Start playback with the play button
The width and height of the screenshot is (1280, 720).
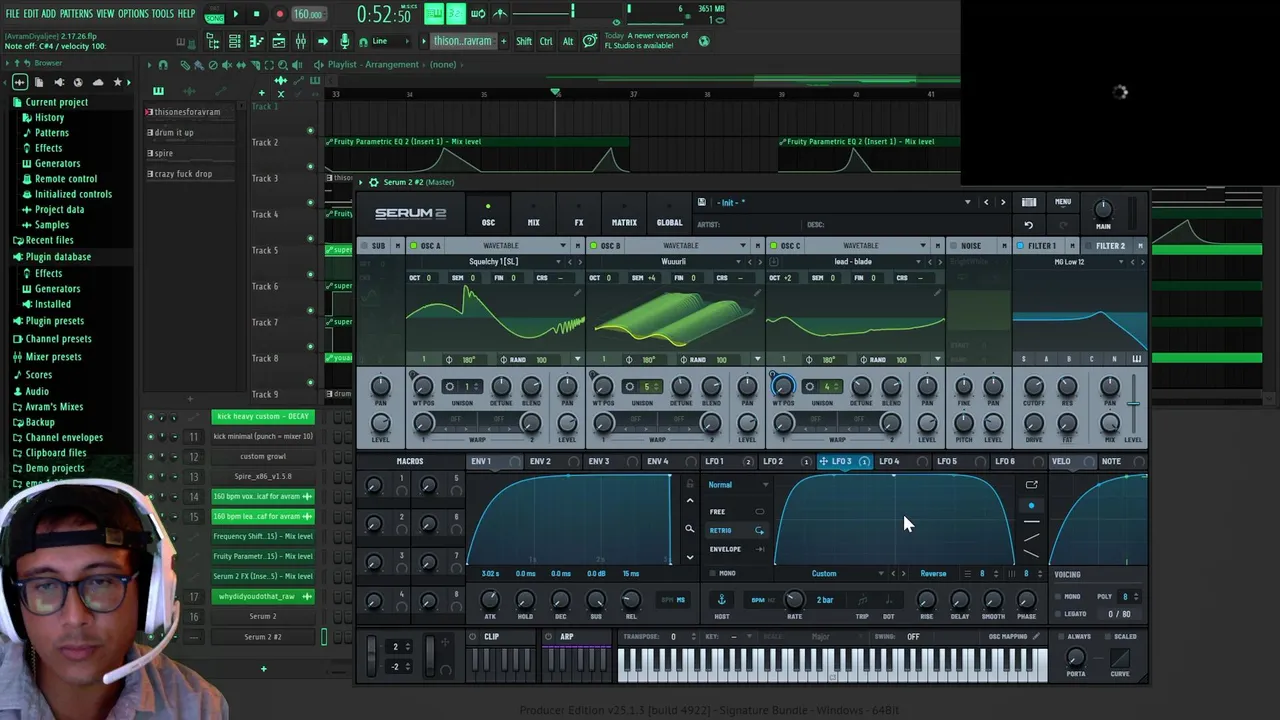pos(235,14)
